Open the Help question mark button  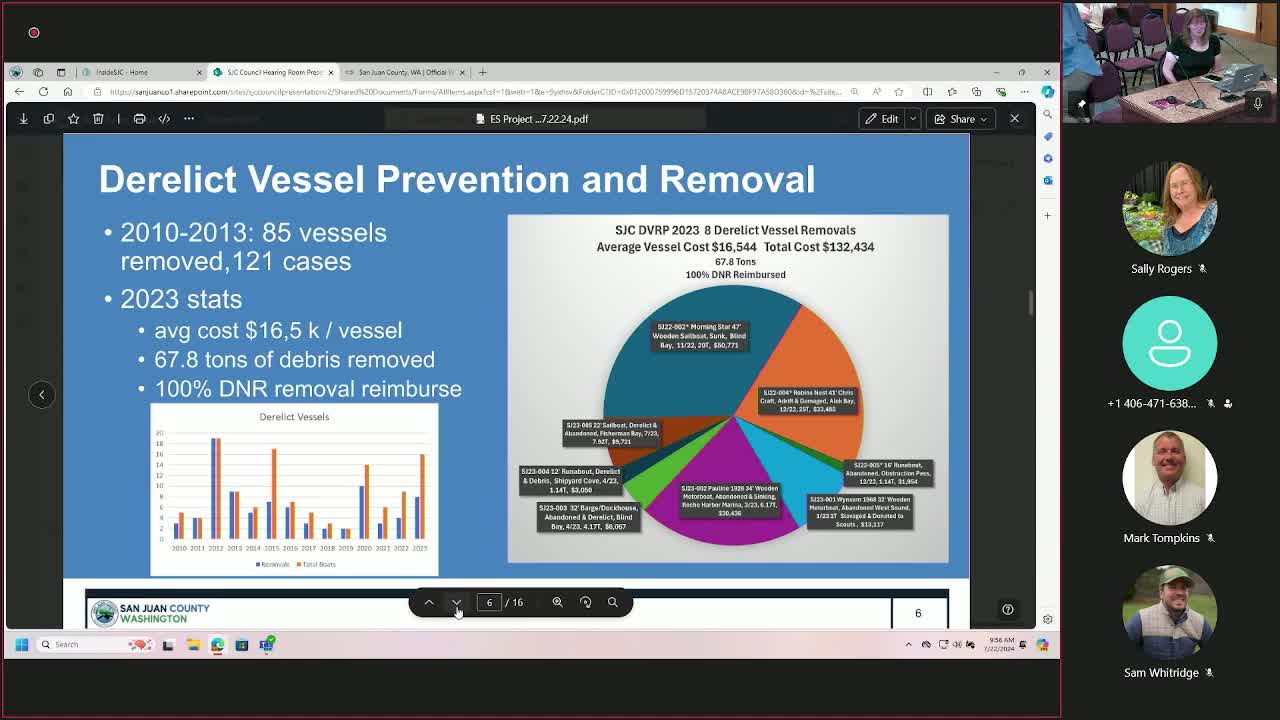point(1007,609)
